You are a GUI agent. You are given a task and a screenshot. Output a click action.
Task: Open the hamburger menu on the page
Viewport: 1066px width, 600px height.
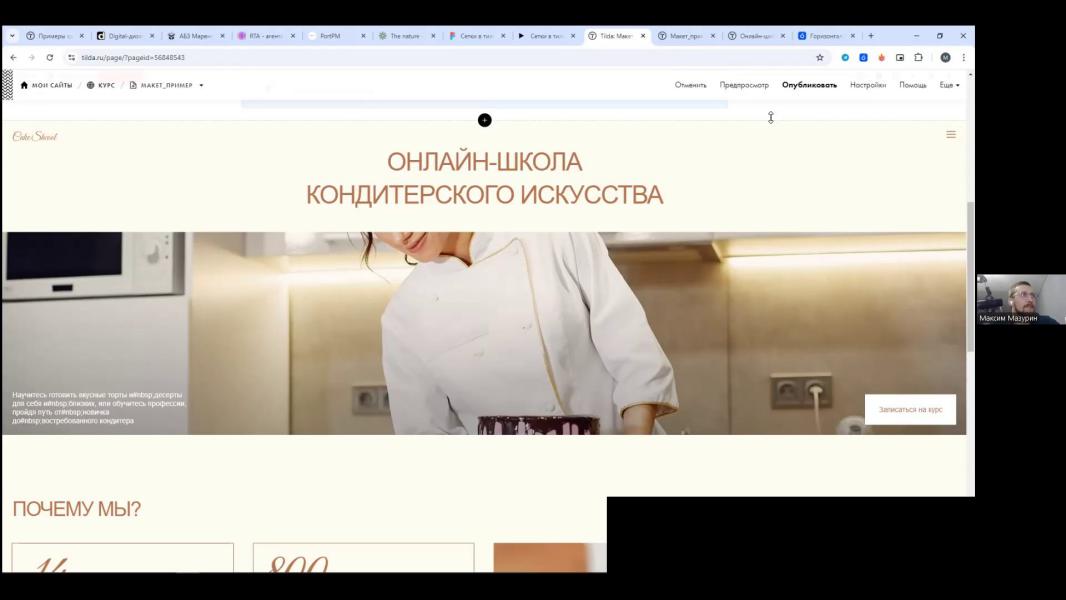[x=951, y=134]
